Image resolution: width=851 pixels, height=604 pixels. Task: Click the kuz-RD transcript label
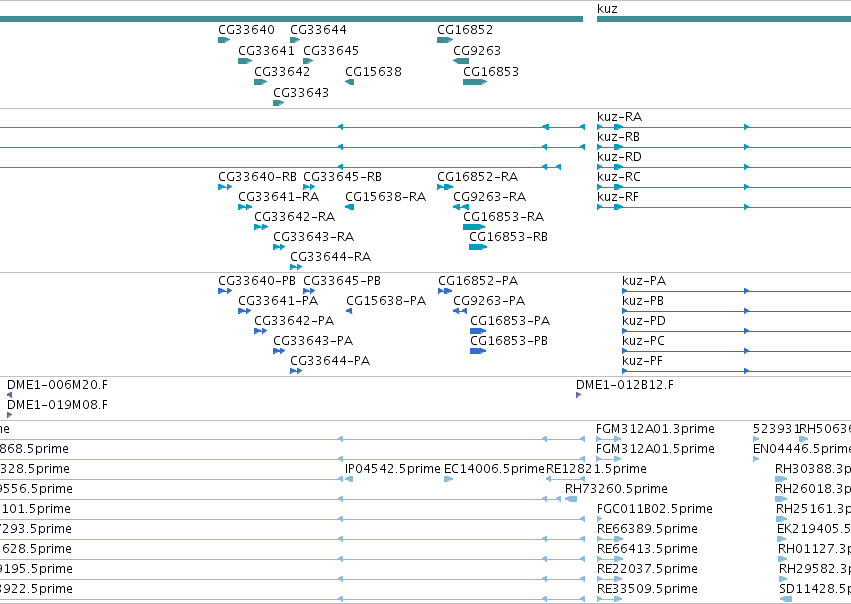tap(619, 157)
